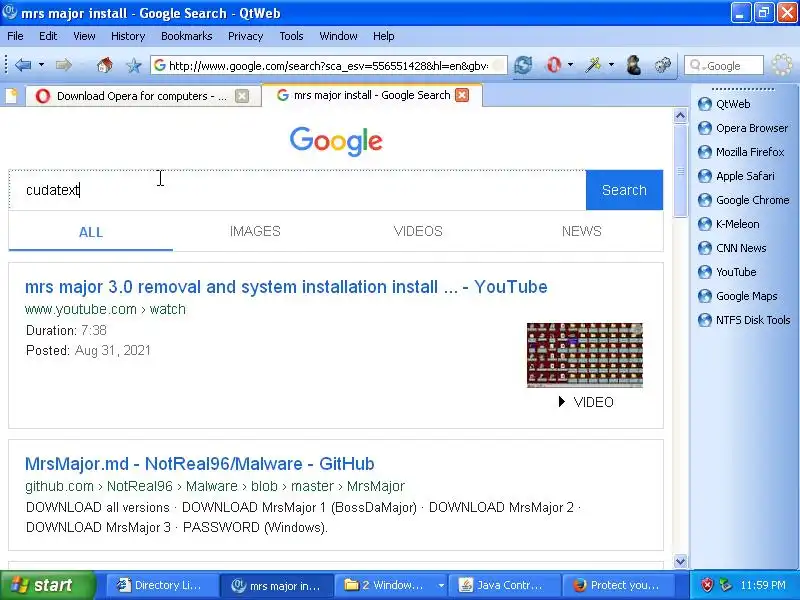Click the mrs major video thumbnail
Image resolution: width=800 pixels, height=600 pixels.
585,355
